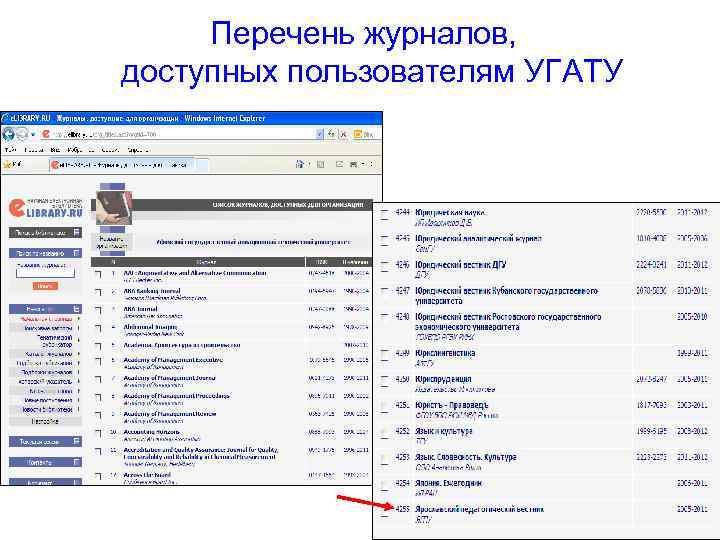720x540 pixels.
Task: Open Accreditation and Quality Assurance journal link
Action: click(x=201, y=453)
